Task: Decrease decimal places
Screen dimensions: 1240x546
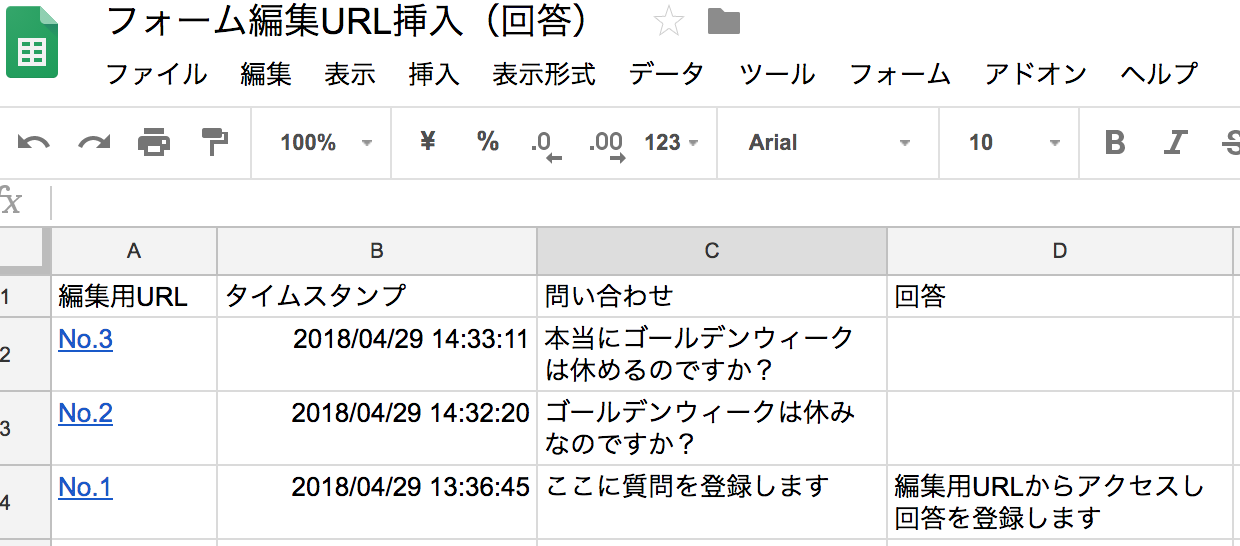Action: pyautogui.click(x=547, y=144)
